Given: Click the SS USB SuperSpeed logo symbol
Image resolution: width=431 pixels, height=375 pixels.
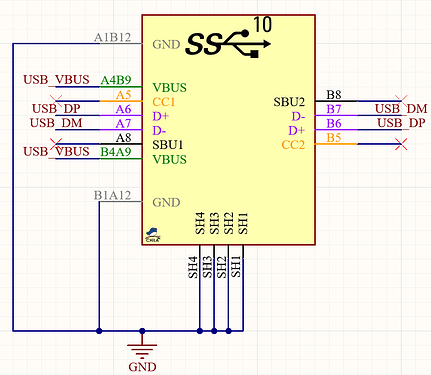Looking at the screenshot, I should (228, 44).
